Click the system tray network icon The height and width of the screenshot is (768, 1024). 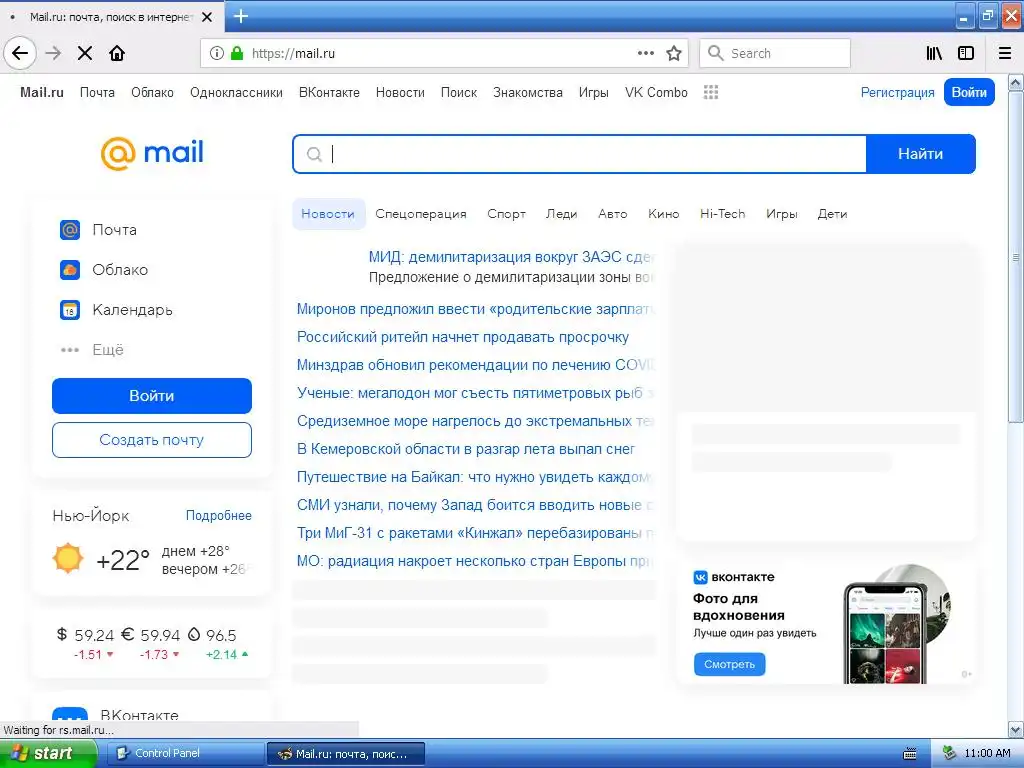coord(949,753)
